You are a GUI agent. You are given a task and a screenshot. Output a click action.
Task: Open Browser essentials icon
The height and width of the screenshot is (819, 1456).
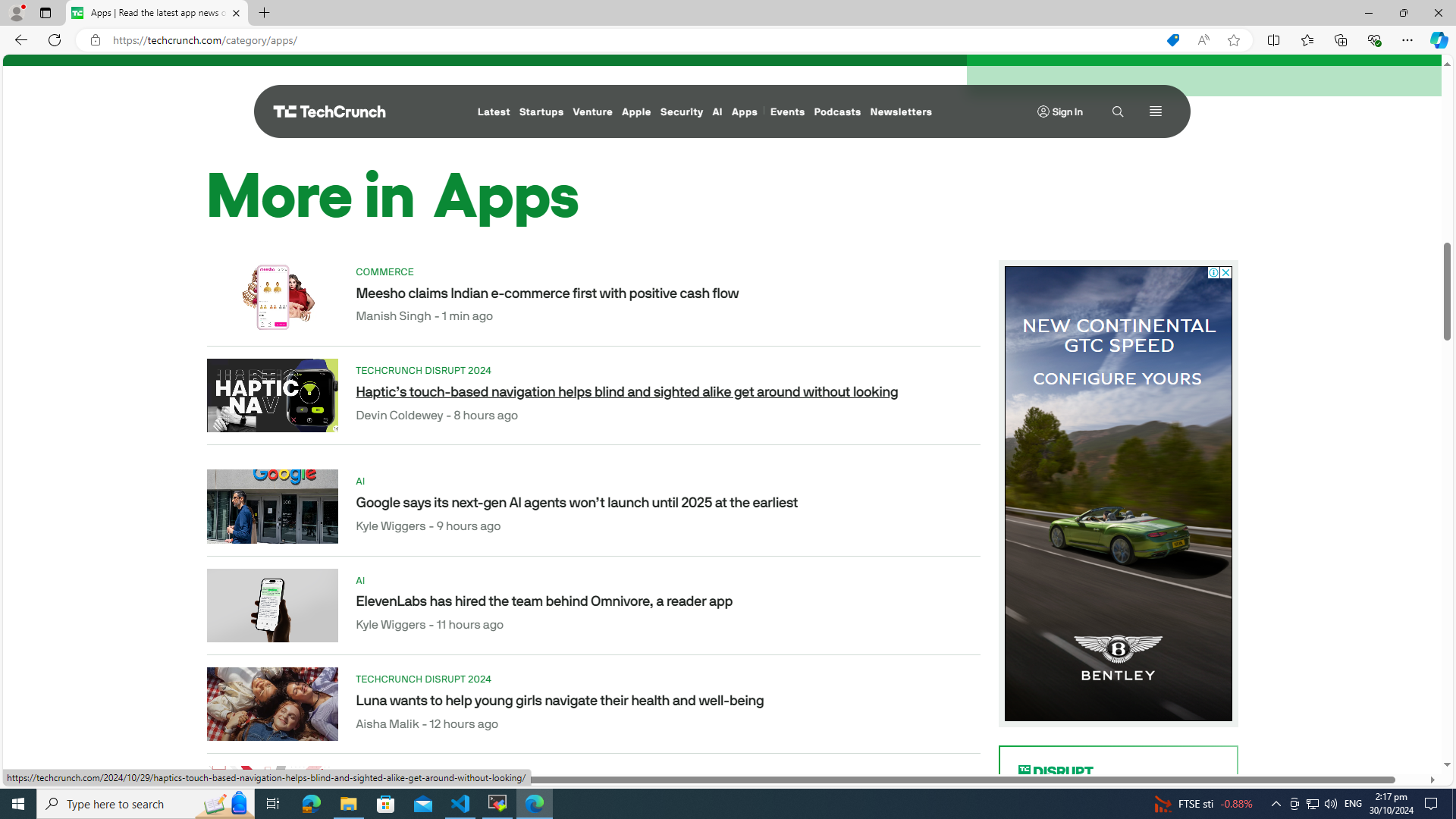point(1373,40)
